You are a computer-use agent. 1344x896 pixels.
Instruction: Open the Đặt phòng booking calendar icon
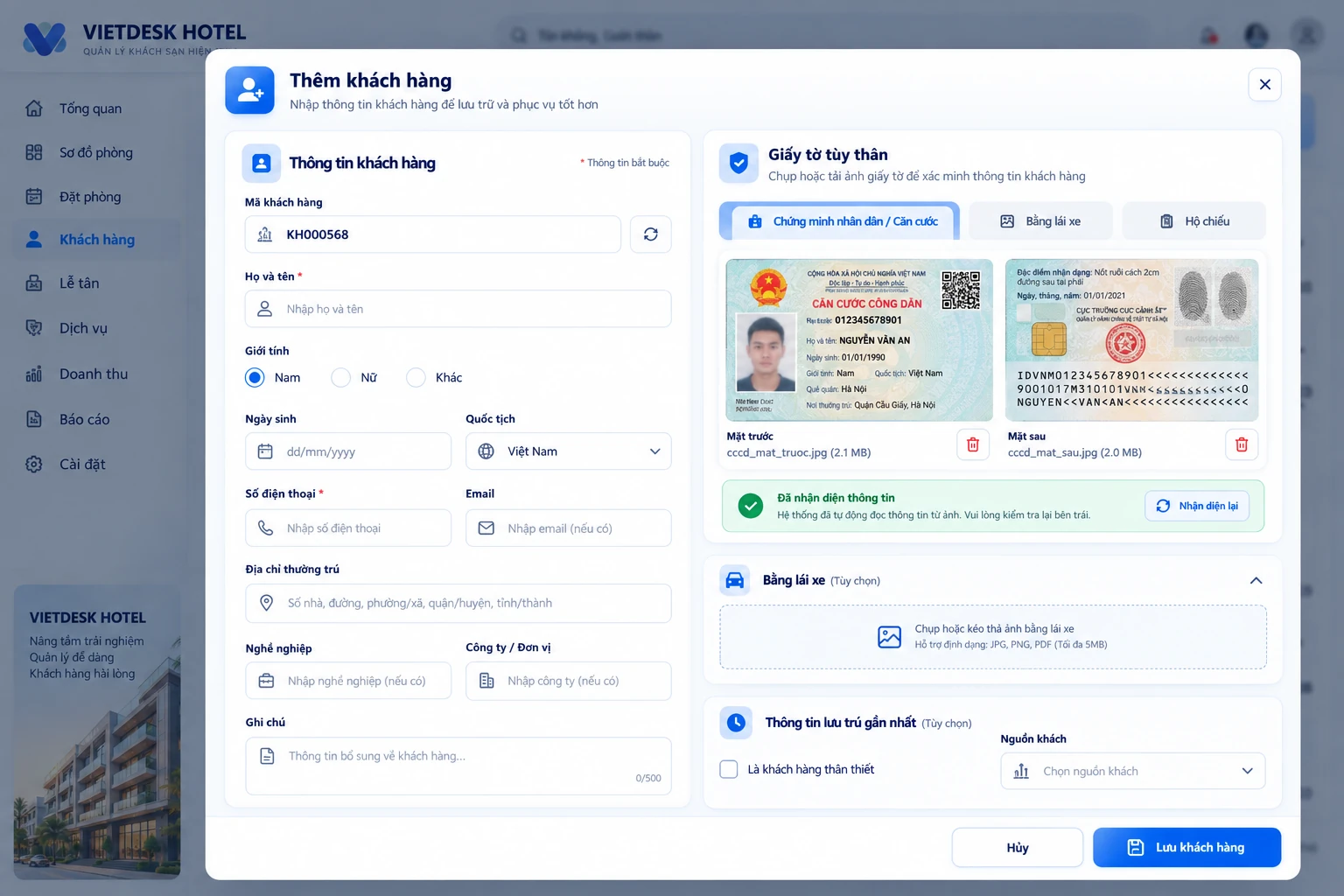coord(34,196)
